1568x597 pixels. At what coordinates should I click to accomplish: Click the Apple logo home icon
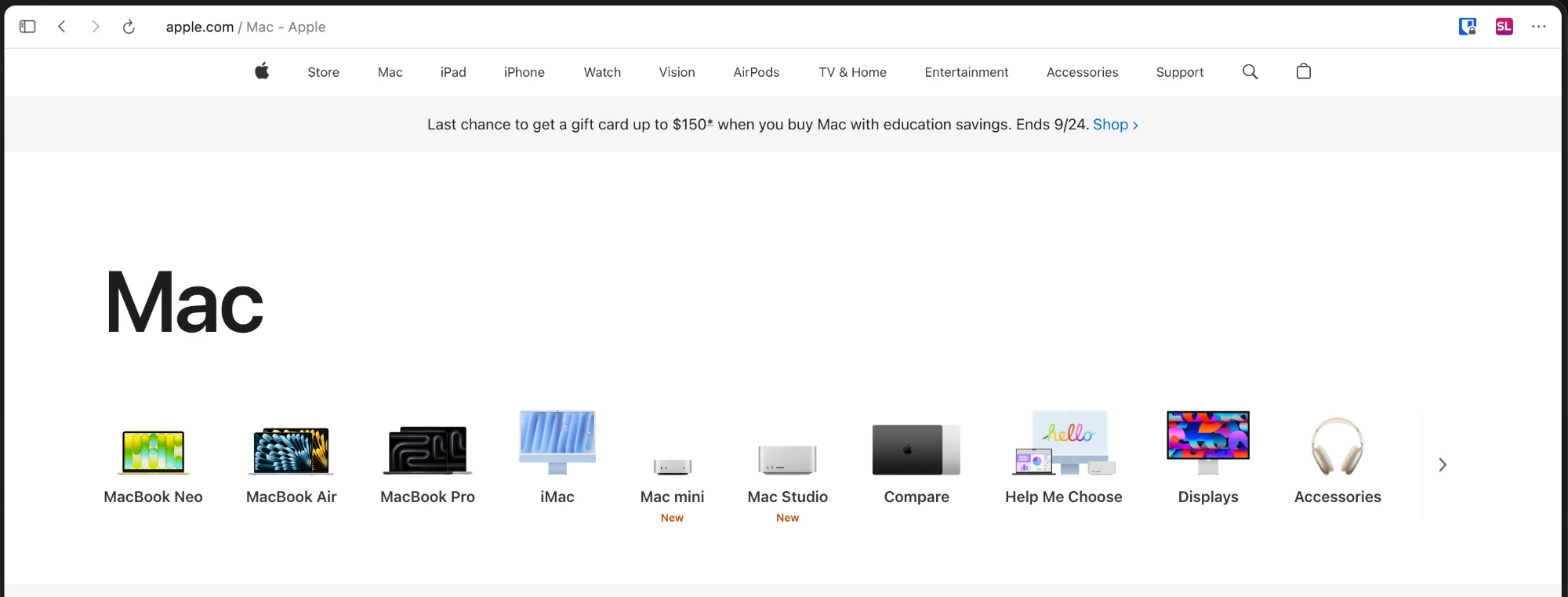pyautogui.click(x=262, y=71)
